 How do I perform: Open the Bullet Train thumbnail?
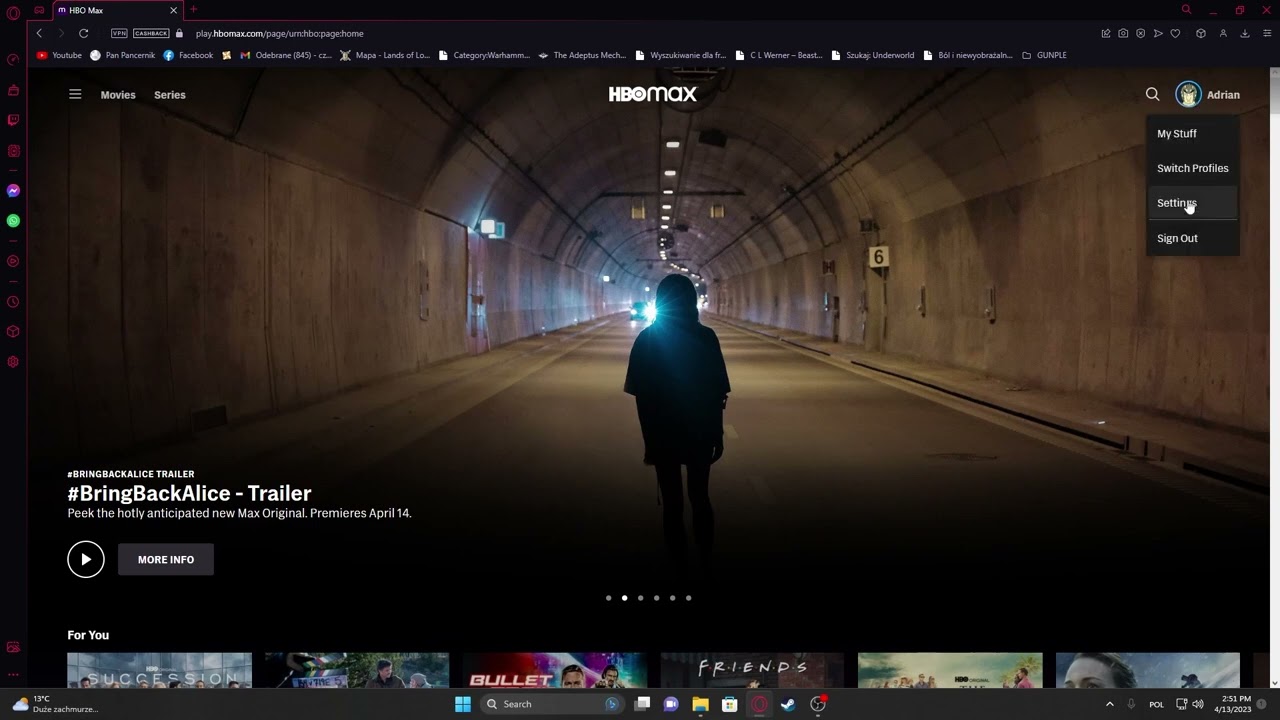click(x=555, y=670)
